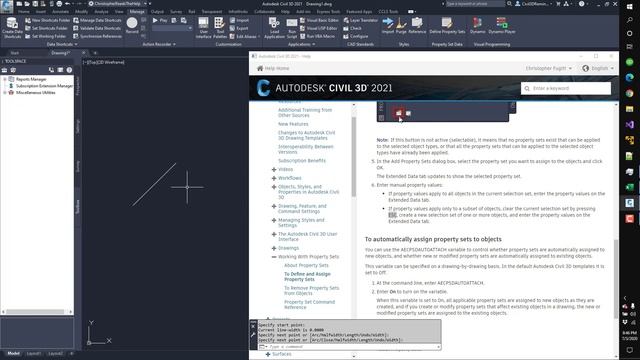Click CAD Standards Check
This screenshot has height=360, width=640.
(352, 28)
